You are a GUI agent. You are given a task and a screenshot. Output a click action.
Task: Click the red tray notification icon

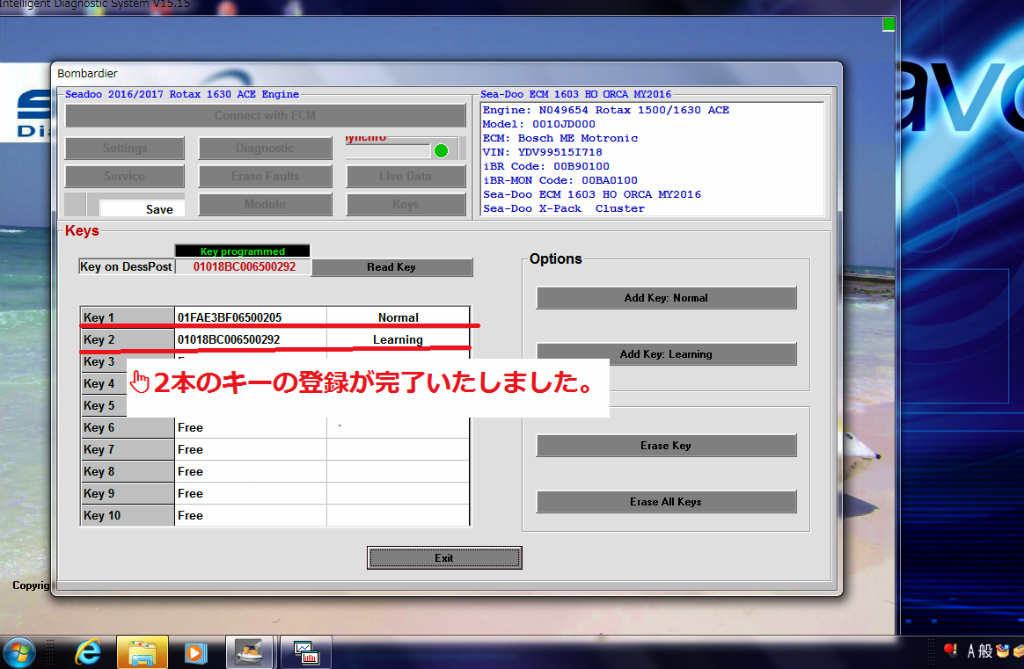tap(950, 650)
